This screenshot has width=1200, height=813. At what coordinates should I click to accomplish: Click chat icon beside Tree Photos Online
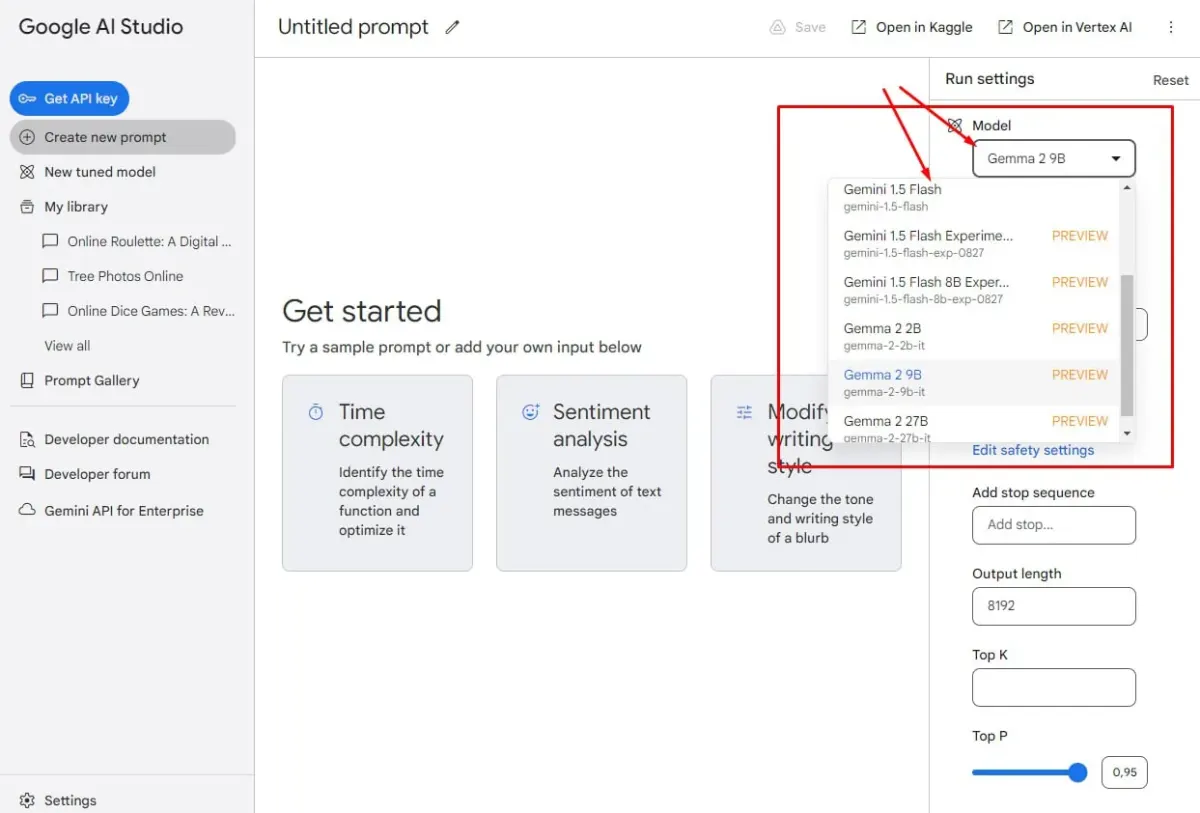coord(50,276)
